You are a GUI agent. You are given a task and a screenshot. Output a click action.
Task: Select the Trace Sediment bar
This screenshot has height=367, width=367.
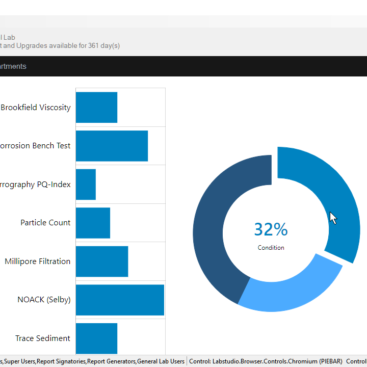(x=97, y=338)
